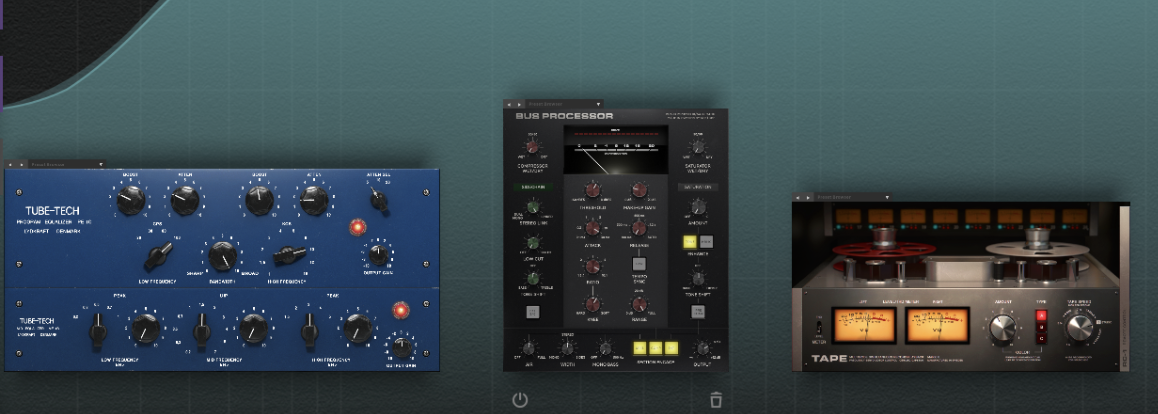Click the Attack knob in Bus Processor
The image size is (1158, 414).
[x=592, y=229]
